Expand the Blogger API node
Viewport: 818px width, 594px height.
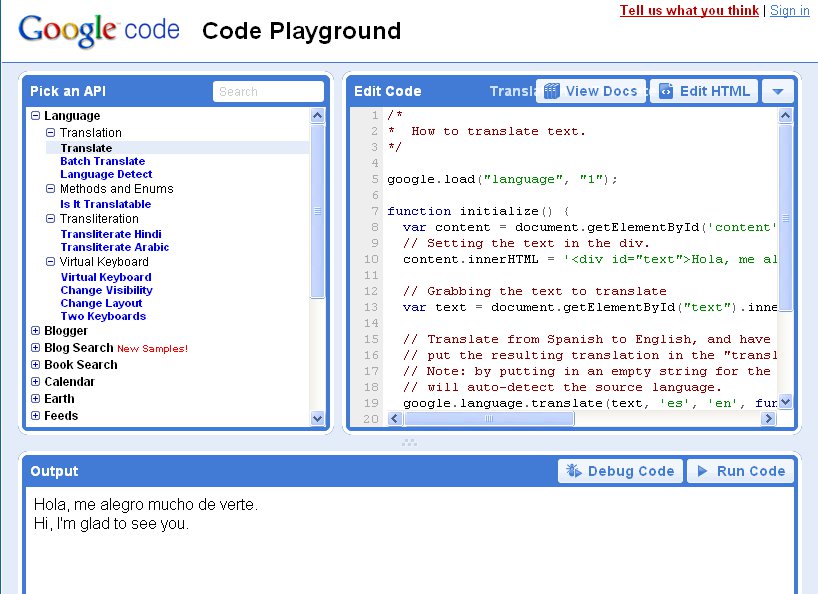(35, 331)
